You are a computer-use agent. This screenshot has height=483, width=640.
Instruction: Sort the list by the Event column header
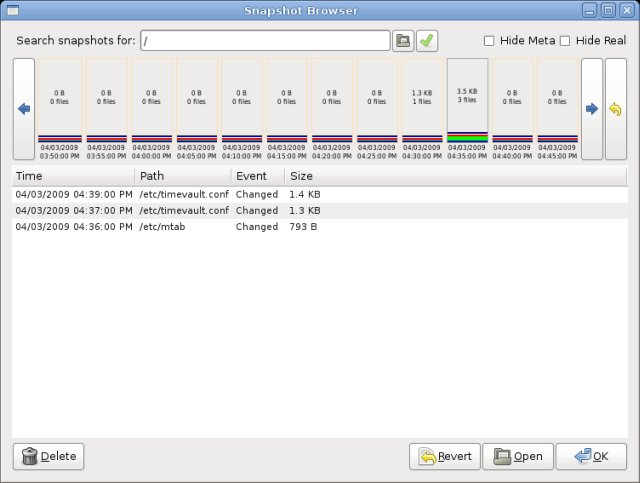[x=258, y=176]
